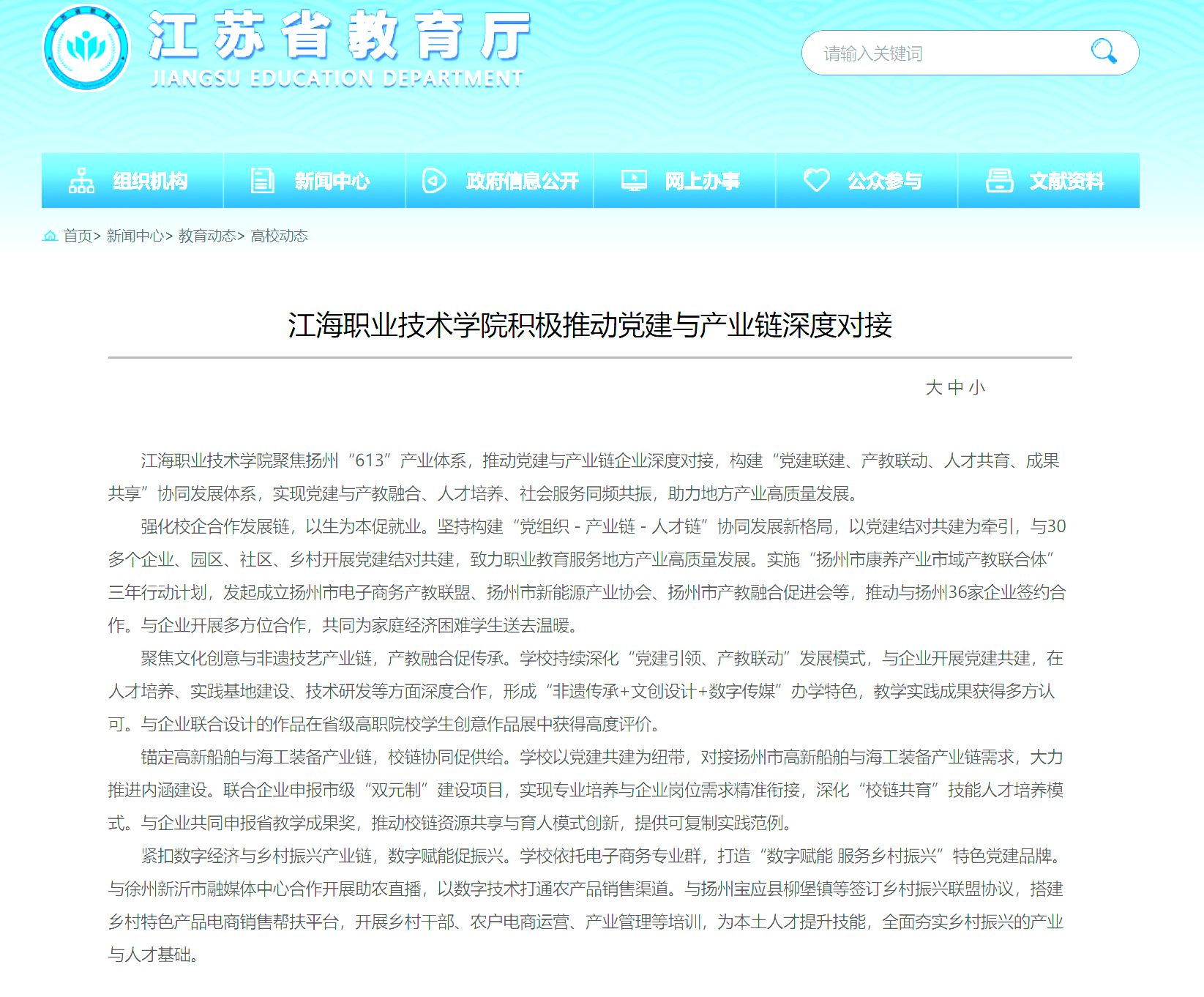Click the 组织机构 org chart icon
The height and width of the screenshot is (997, 1204).
tap(81, 181)
